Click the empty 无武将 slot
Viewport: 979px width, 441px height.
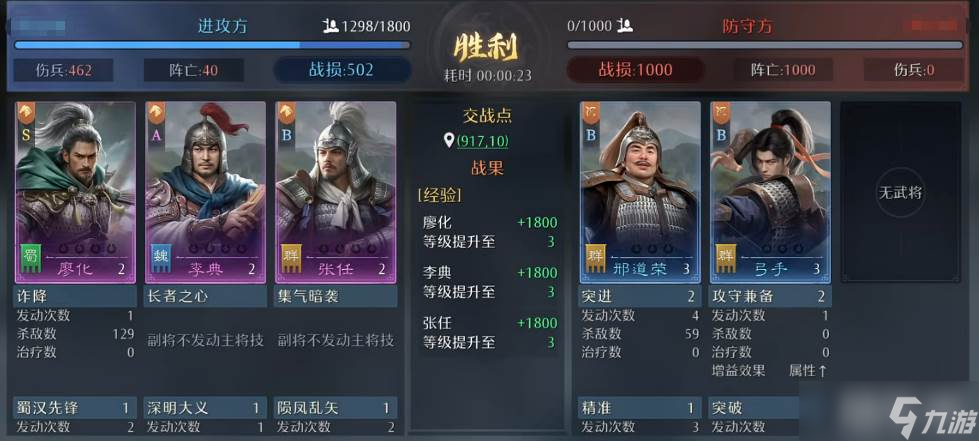(x=900, y=192)
